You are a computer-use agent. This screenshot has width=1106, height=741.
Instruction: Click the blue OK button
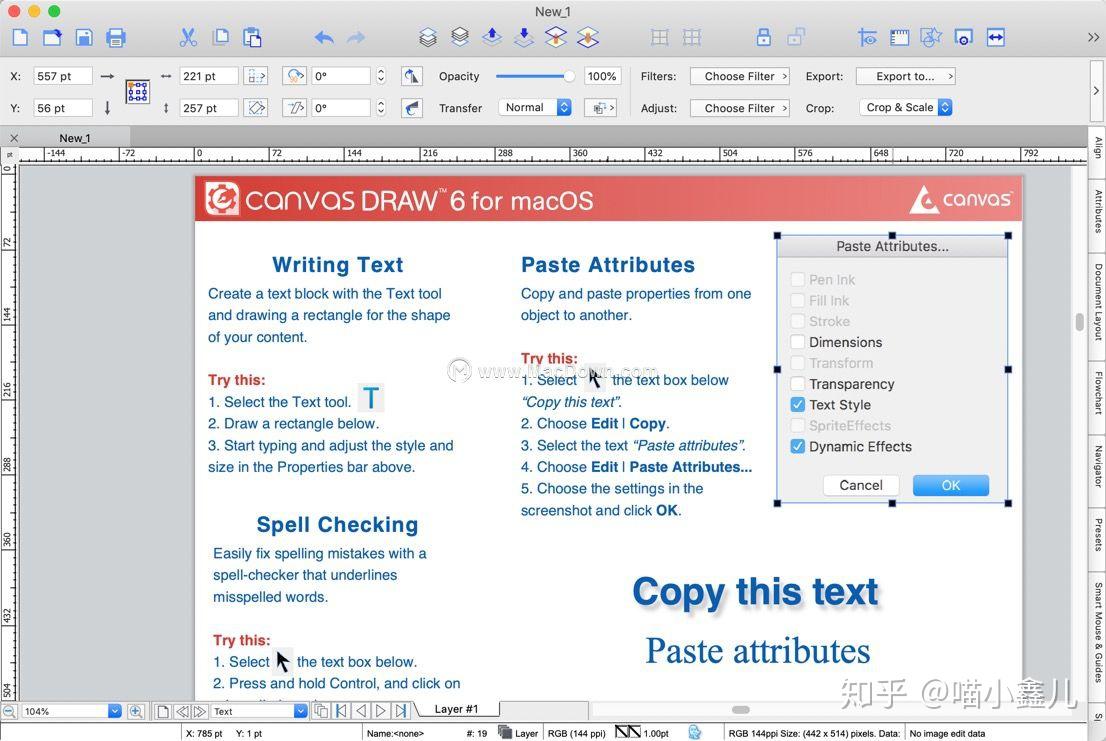click(951, 485)
